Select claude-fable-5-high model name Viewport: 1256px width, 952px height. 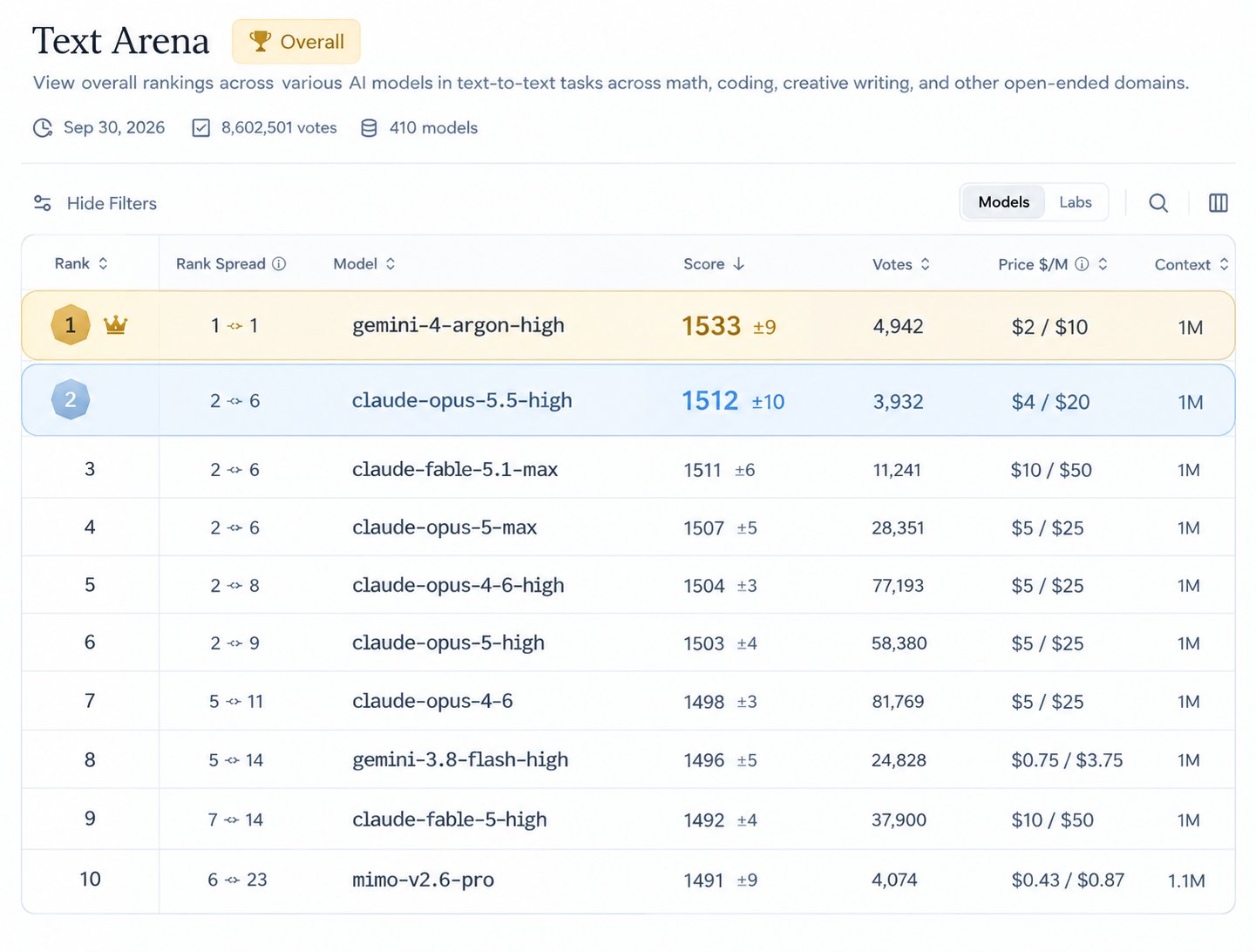pos(449,819)
